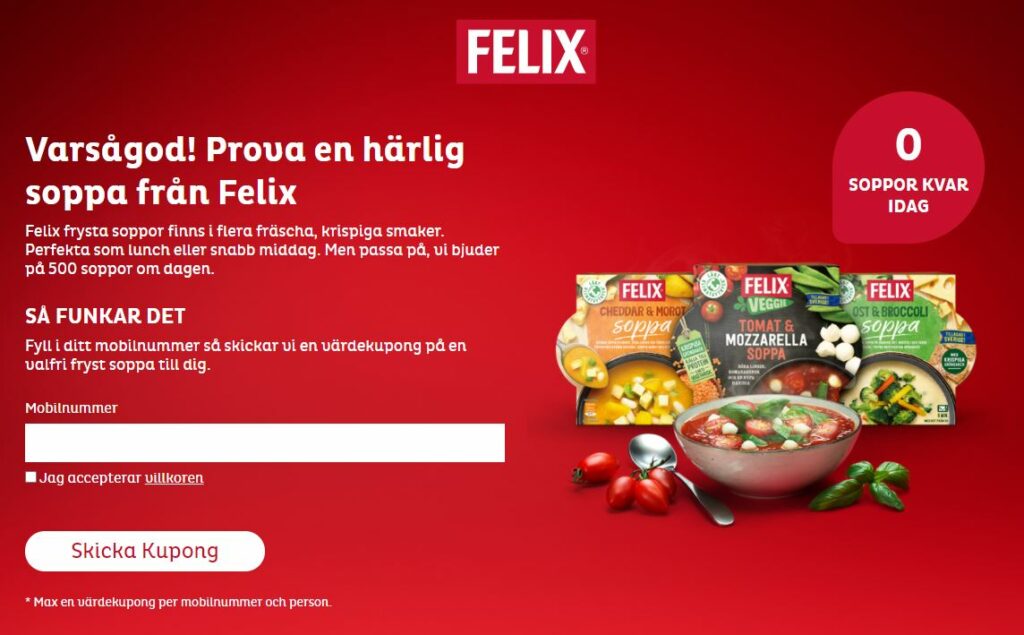This screenshot has height=635, width=1024.
Task: Click the SÅ FUNKAR DET heading
Action: [x=105, y=316]
